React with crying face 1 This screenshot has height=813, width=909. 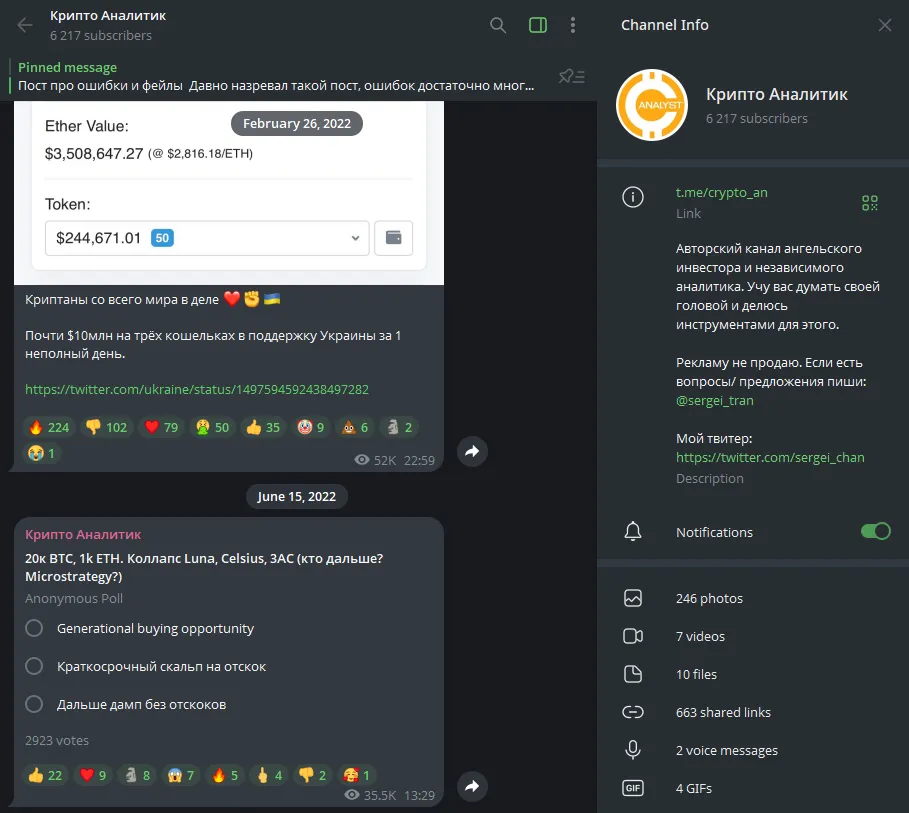tap(42, 453)
